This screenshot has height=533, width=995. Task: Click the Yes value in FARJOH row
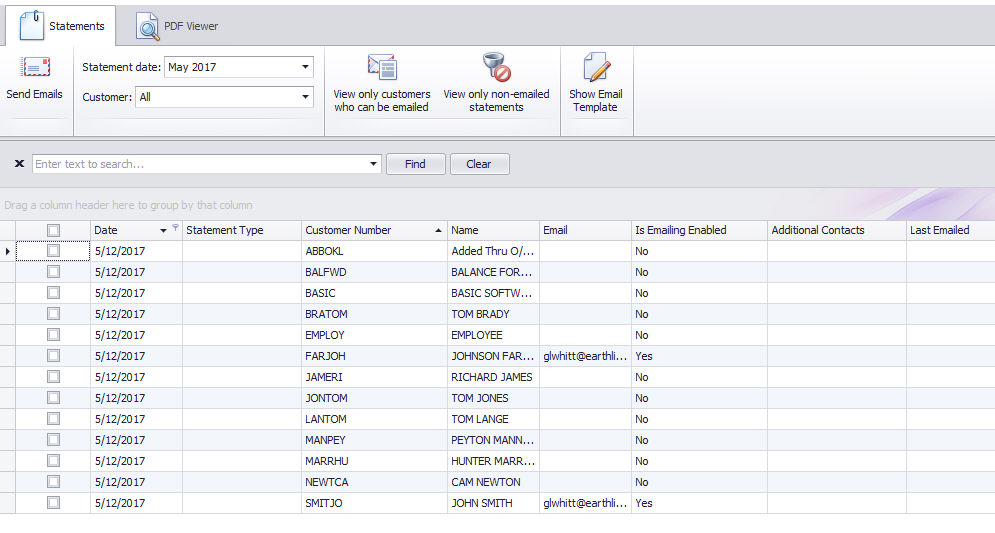coord(644,356)
